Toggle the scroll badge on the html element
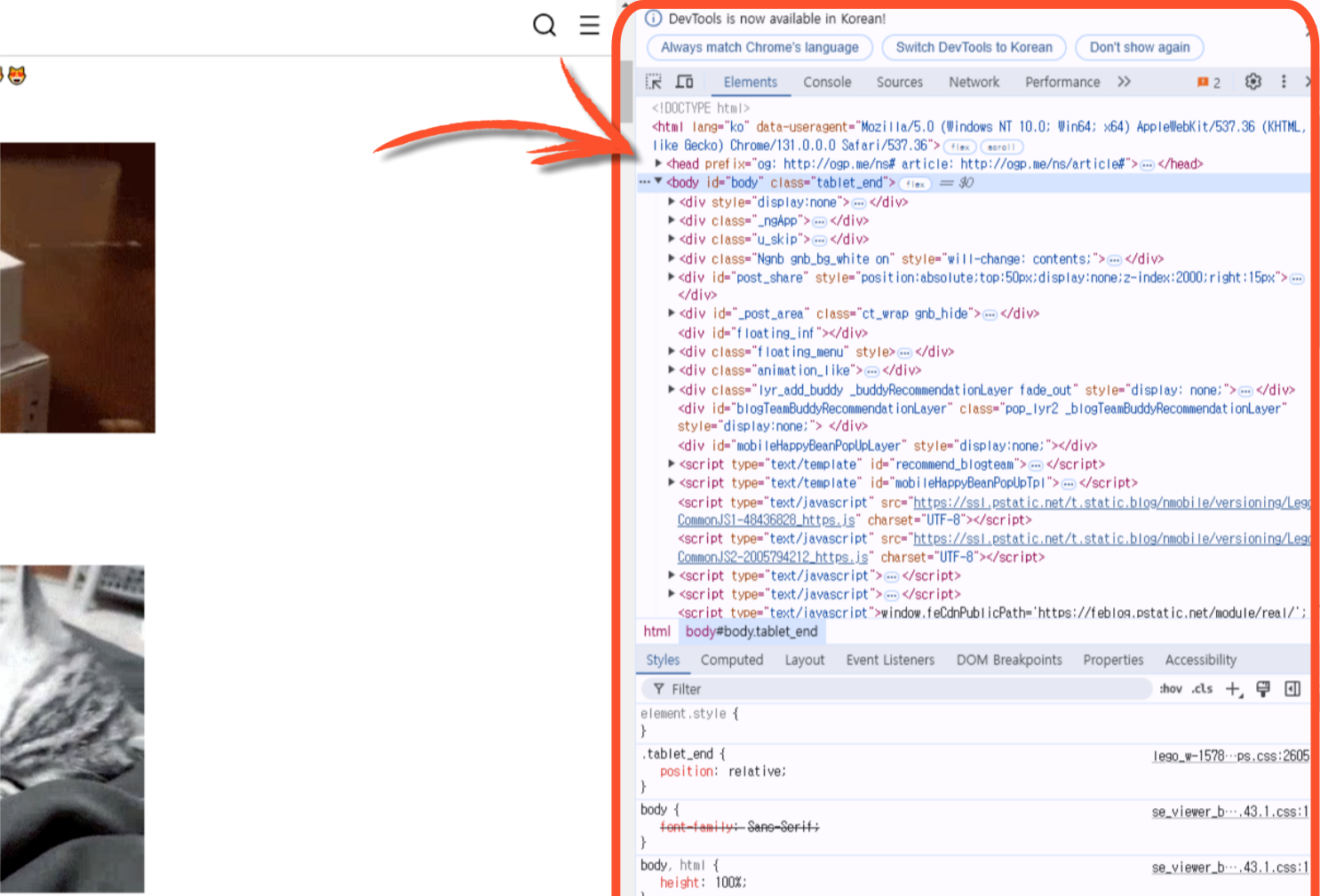Image resolution: width=1320 pixels, height=896 pixels. click(1002, 147)
